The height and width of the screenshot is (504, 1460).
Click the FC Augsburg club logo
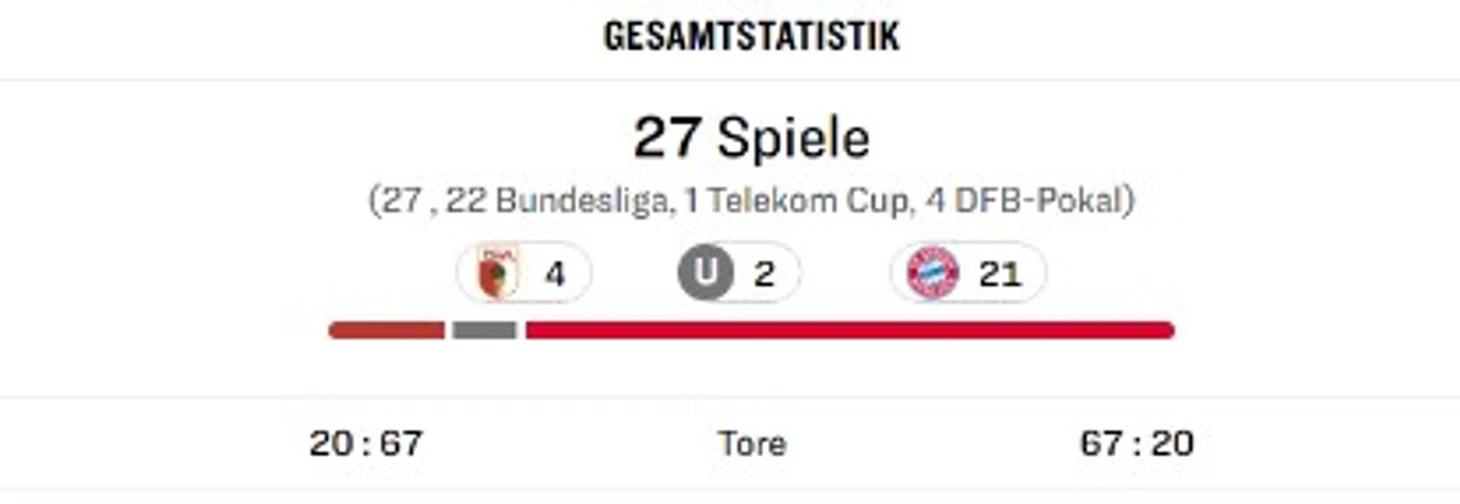point(497,273)
